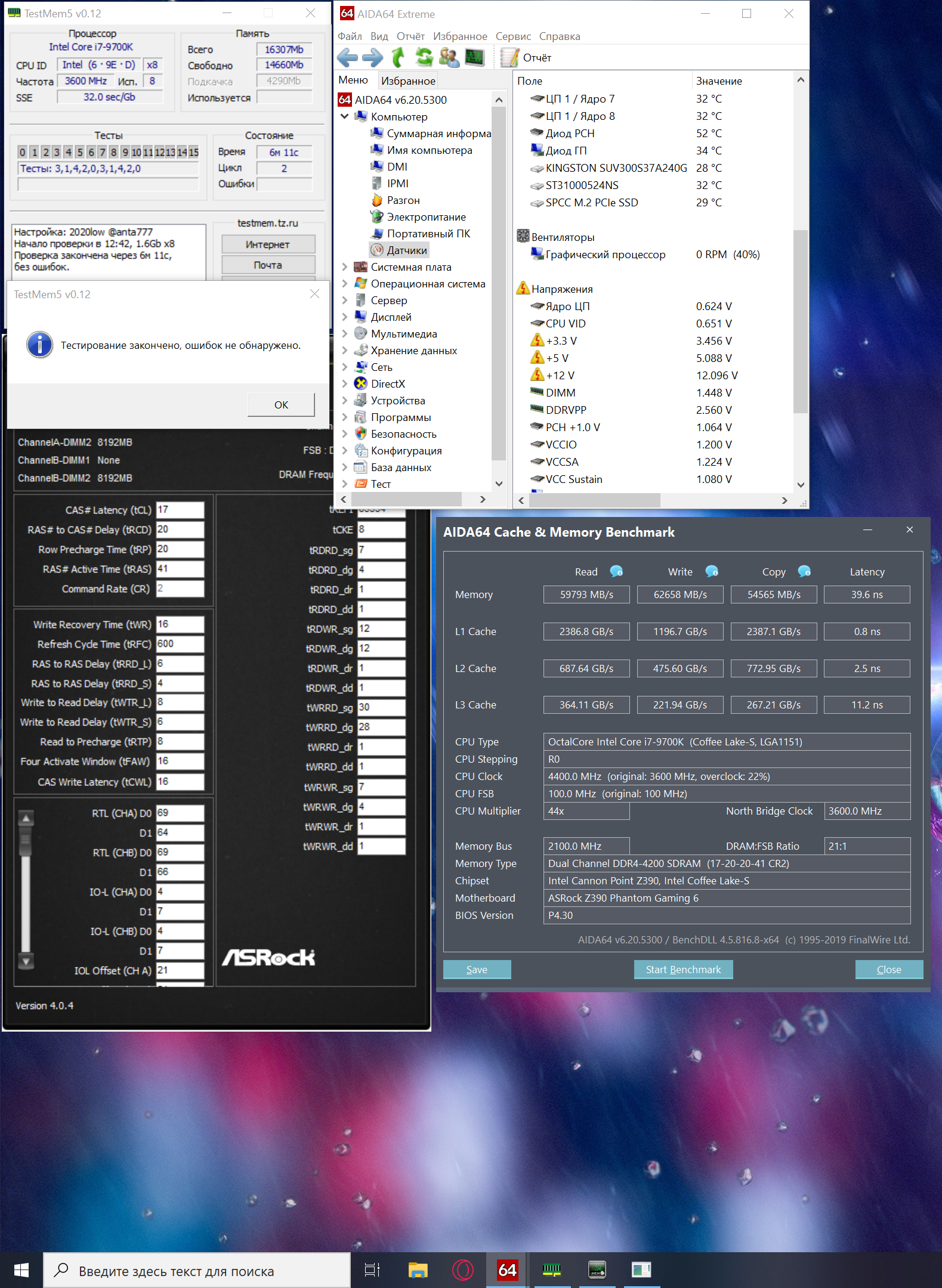
Task: Select the Электропитание tree icon
Action: [377, 216]
